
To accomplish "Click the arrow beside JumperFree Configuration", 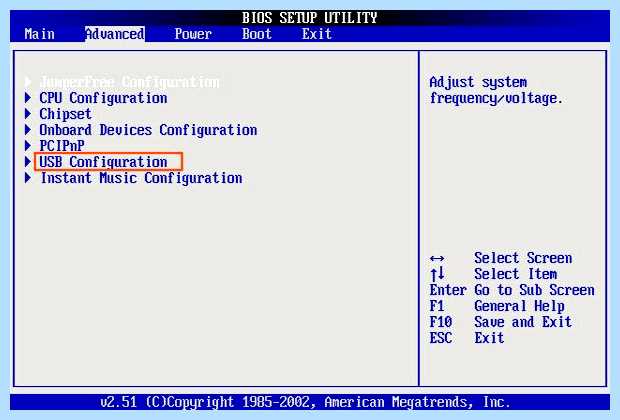I will coord(28,82).
